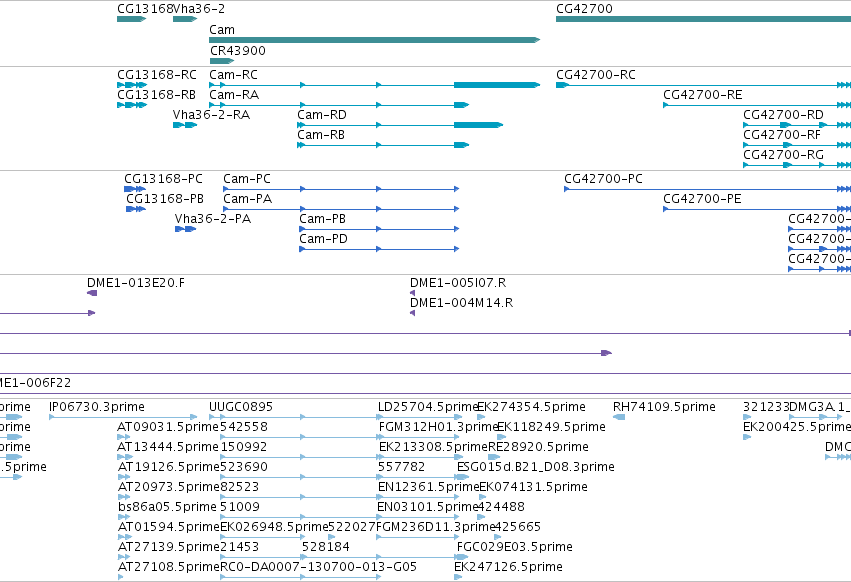Click the 542558 EST label
The height and width of the screenshot is (582, 851).
(x=244, y=427)
